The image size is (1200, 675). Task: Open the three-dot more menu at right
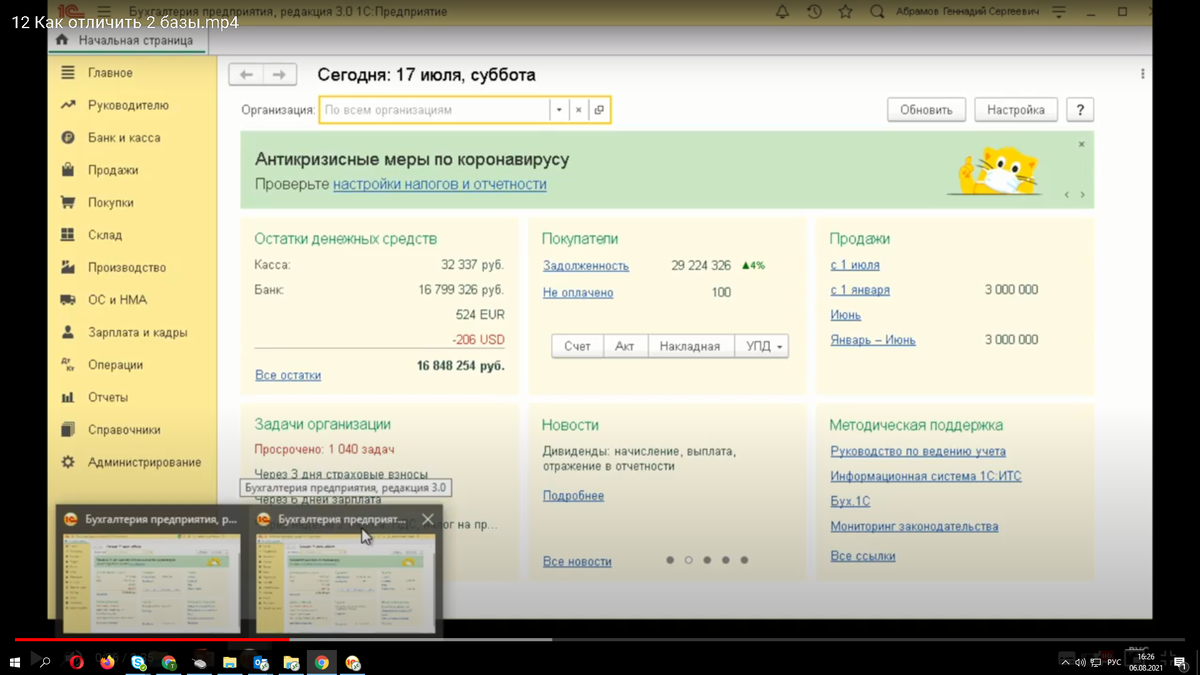(x=1142, y=74)
